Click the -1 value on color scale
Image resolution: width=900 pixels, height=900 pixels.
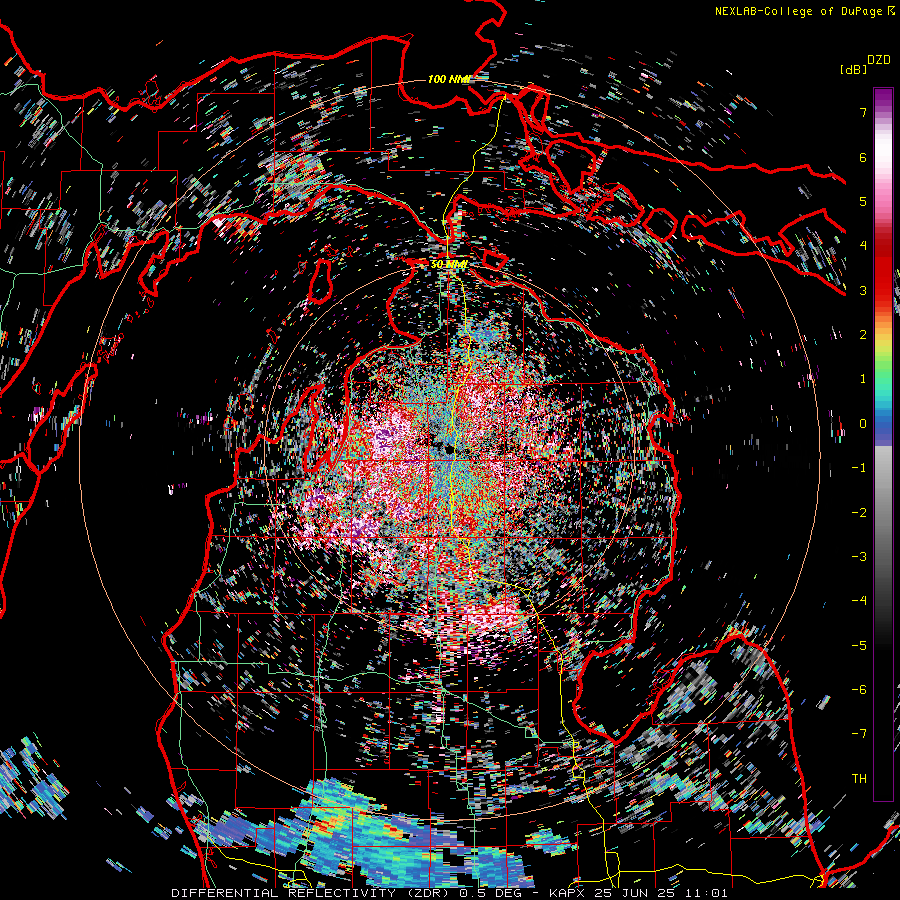[x=859, y=468]
